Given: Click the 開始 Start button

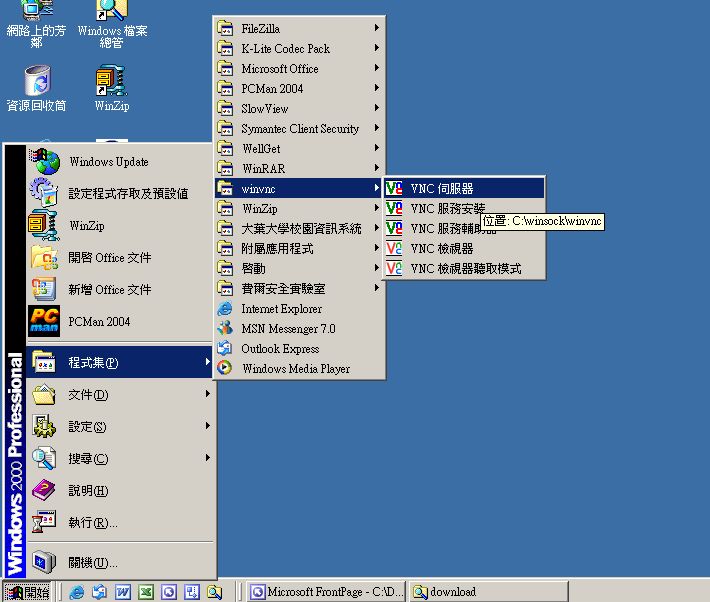Looking at the screenshot, I should pos(28,592).
